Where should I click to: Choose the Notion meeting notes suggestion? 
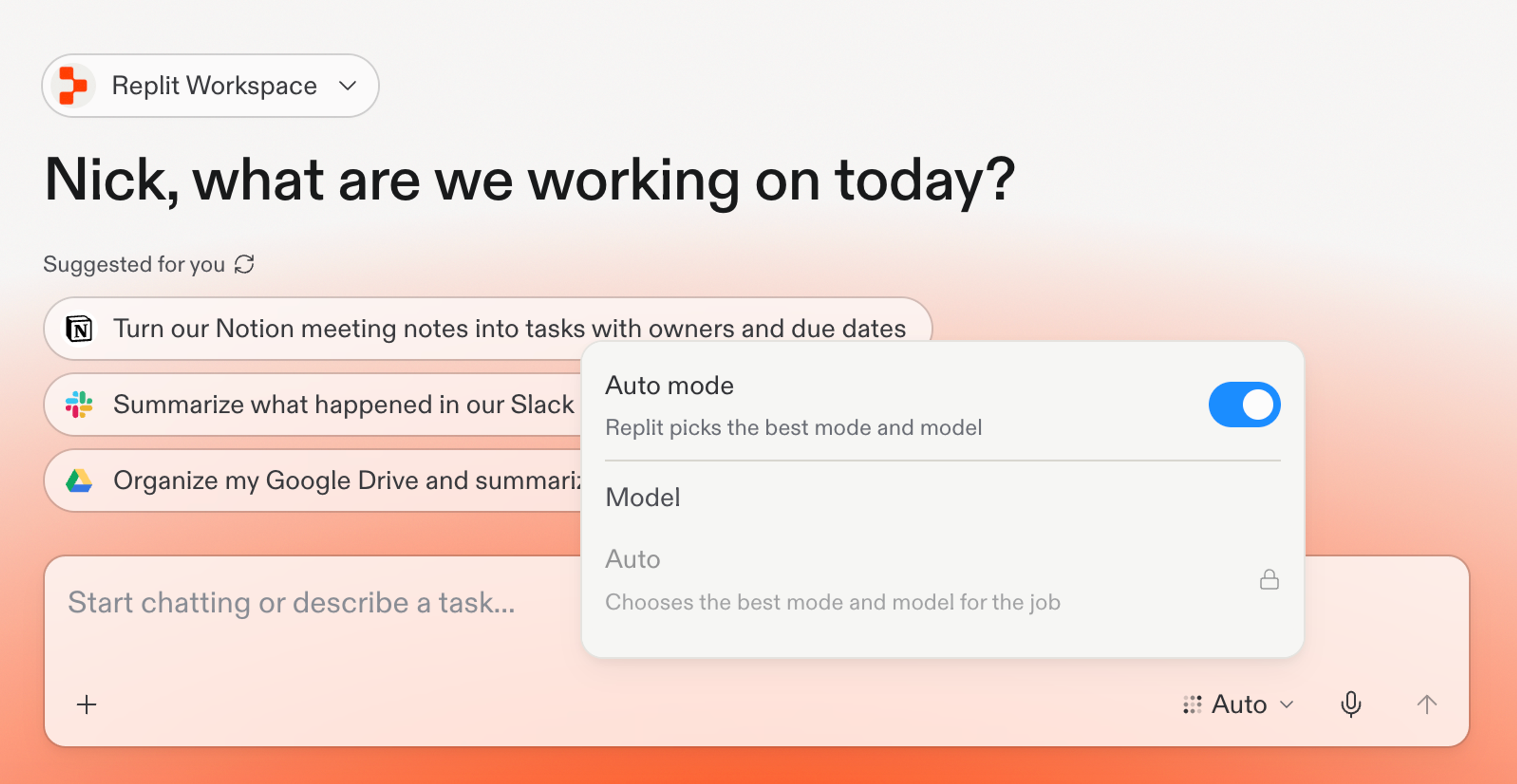pyautogui.click(x=487, y=329)
